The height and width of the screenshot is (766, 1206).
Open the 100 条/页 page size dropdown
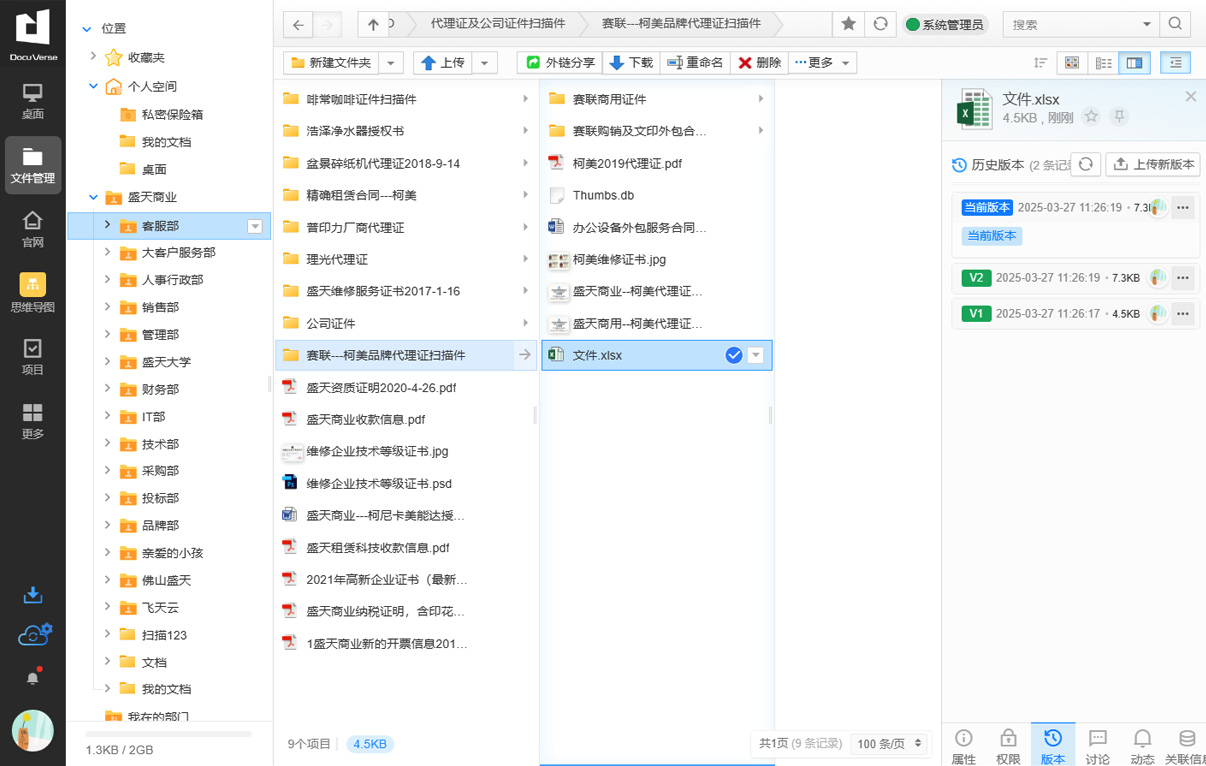click(888, 743)
